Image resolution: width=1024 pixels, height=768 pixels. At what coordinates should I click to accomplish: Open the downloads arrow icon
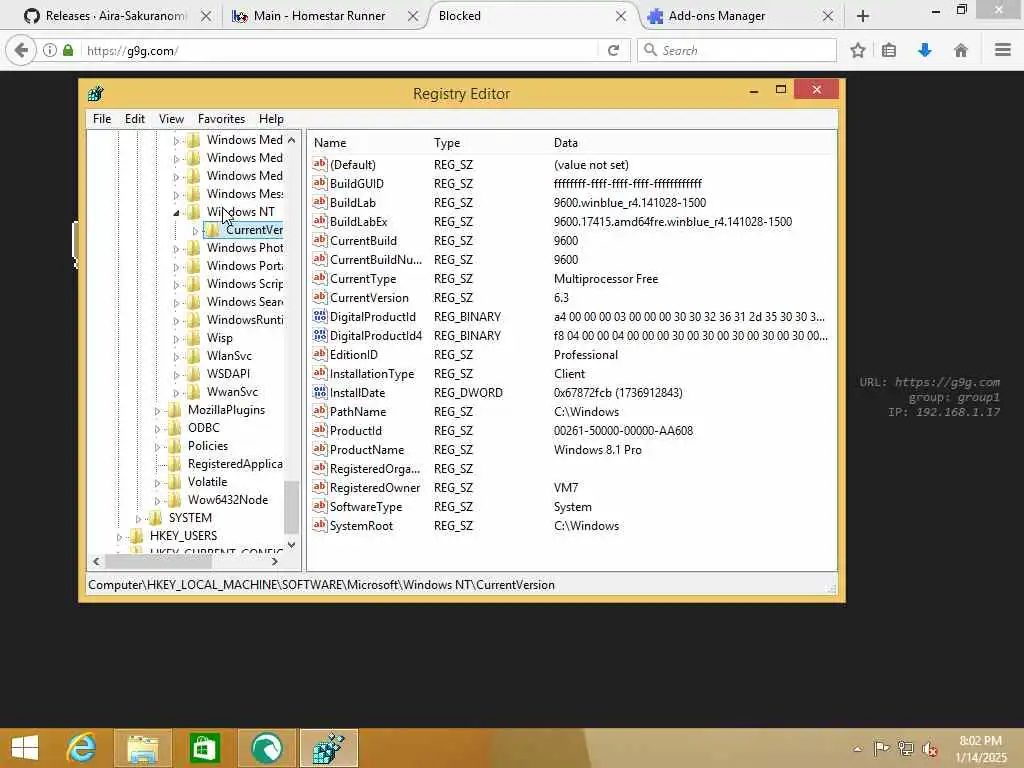point(924,50)
